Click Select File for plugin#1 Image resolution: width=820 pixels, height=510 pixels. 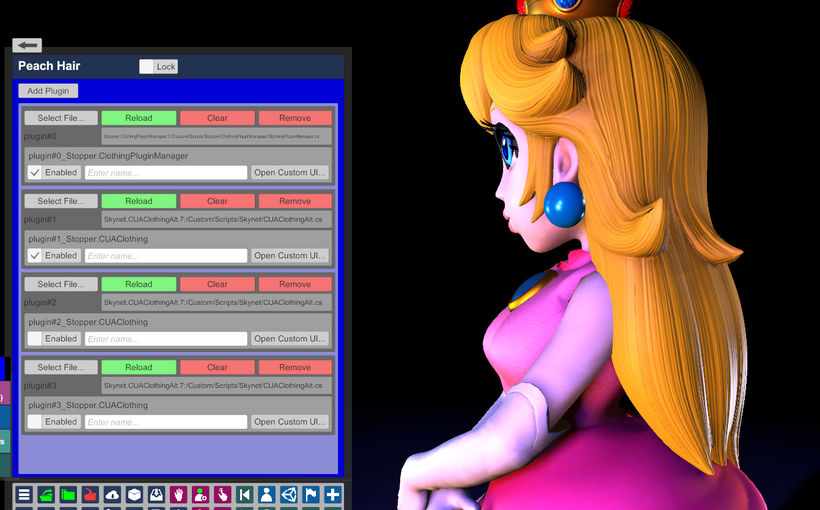(x=61, y=201)
